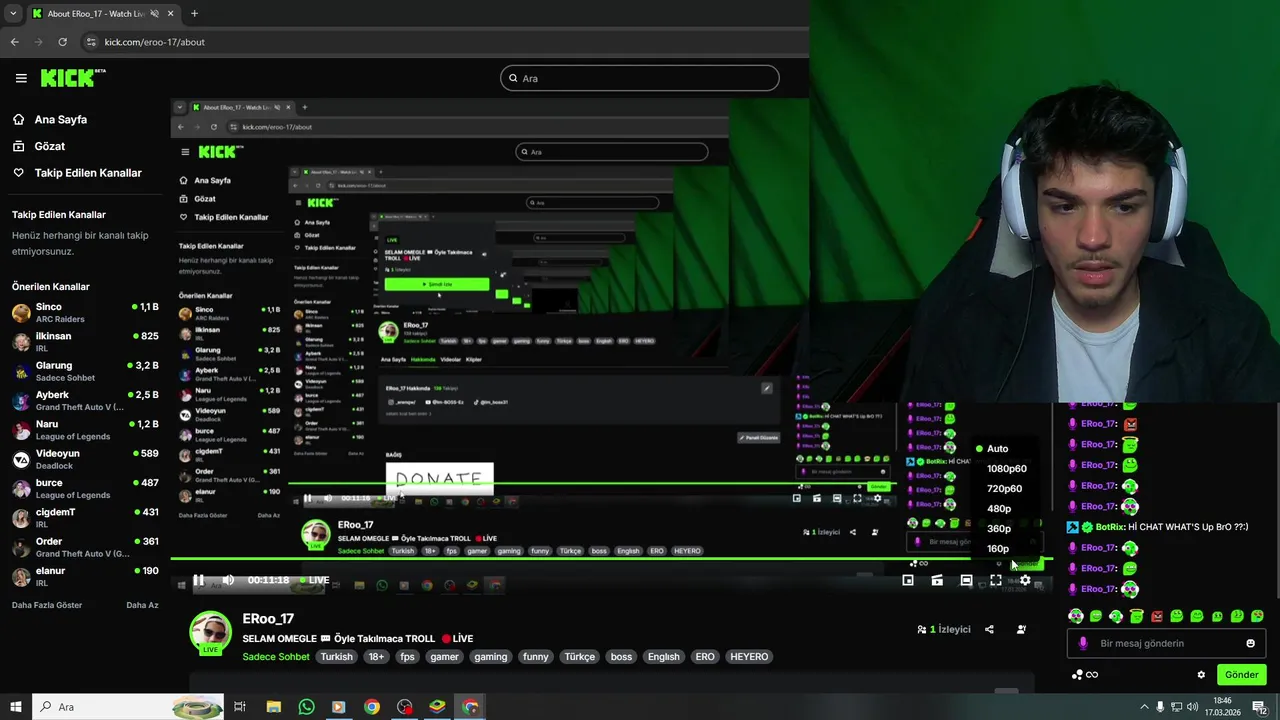Collapse list with Daha Az
Image resolution: width=1280 pixels, height=720 pixels.
click(x=142, y=605)
